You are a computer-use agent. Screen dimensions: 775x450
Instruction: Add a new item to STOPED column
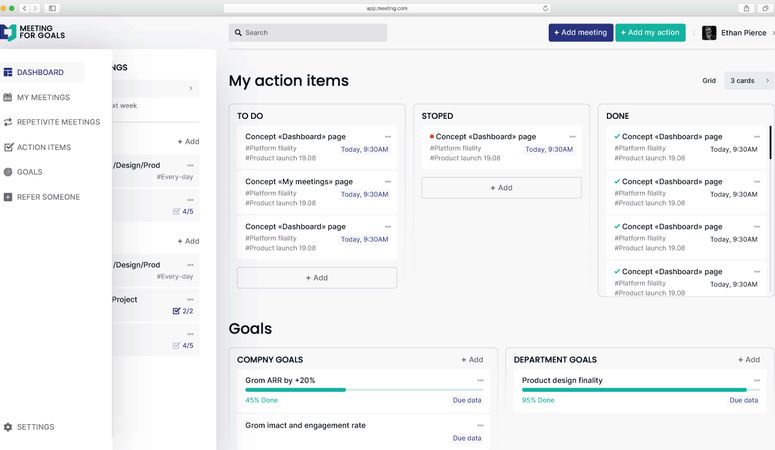[x=501, y=188]
